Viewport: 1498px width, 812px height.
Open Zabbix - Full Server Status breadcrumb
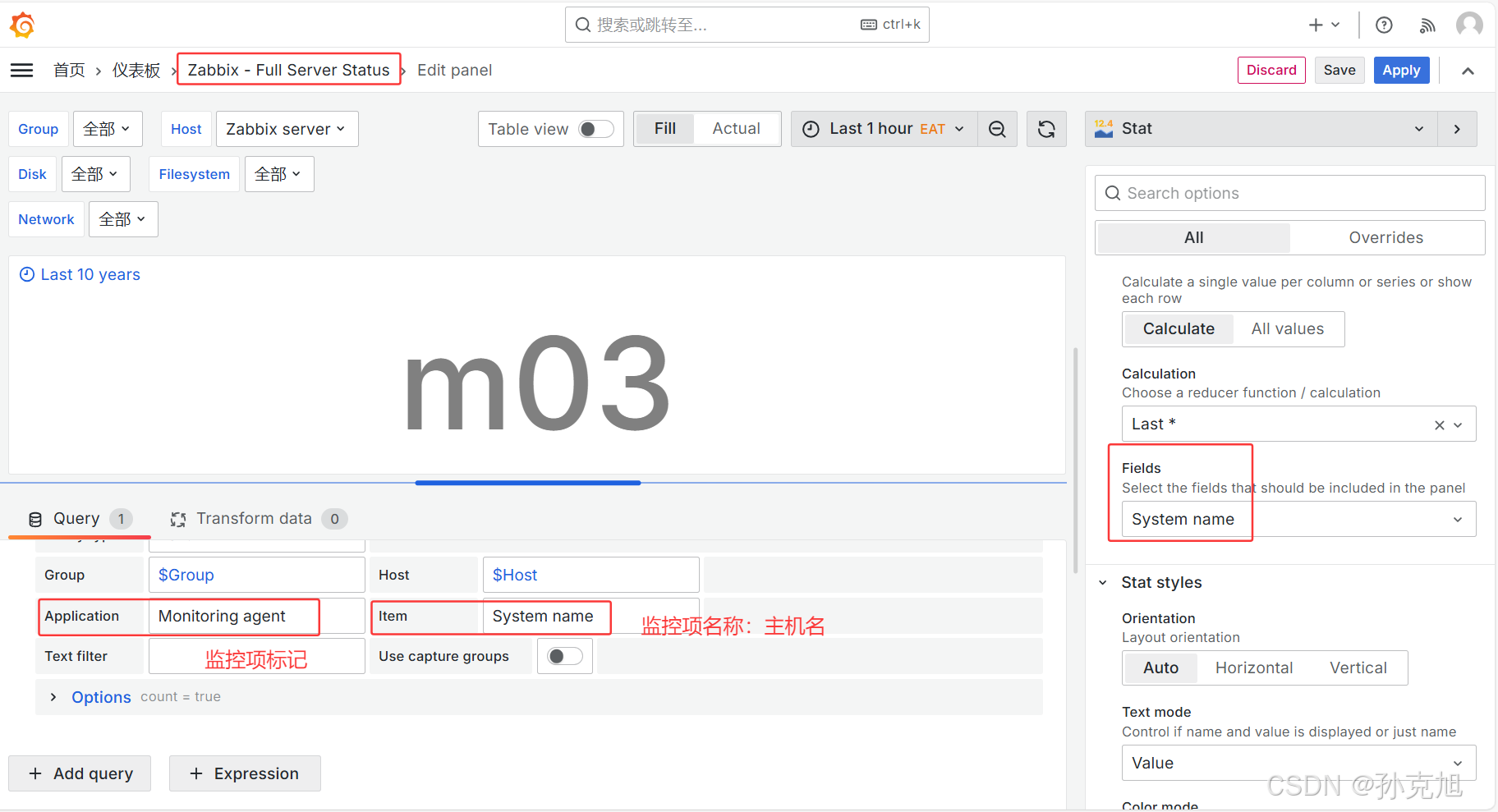[288, 71]
